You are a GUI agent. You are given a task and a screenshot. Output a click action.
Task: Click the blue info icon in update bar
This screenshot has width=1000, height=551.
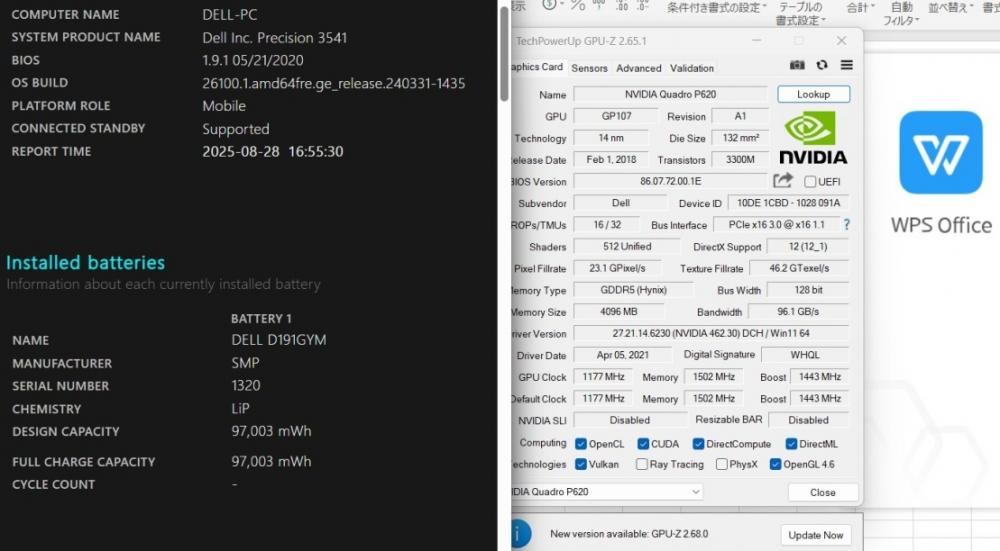[522, 534]
